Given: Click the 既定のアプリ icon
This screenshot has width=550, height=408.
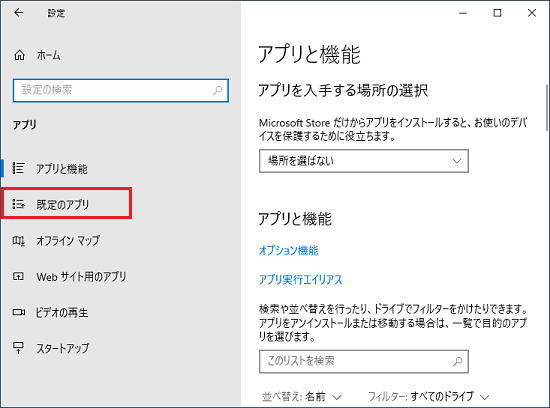Looking at the screenshot, I should pyautogui.click(x=18, y=204).
